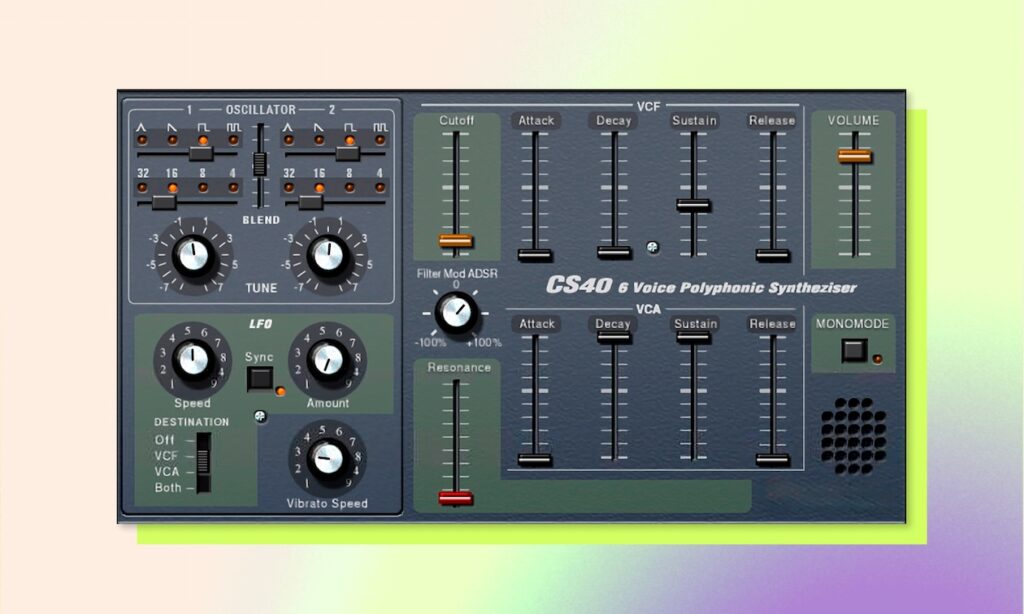Click the MONOMODE indicator LED
1024x614 pixels.
point(878,359)
